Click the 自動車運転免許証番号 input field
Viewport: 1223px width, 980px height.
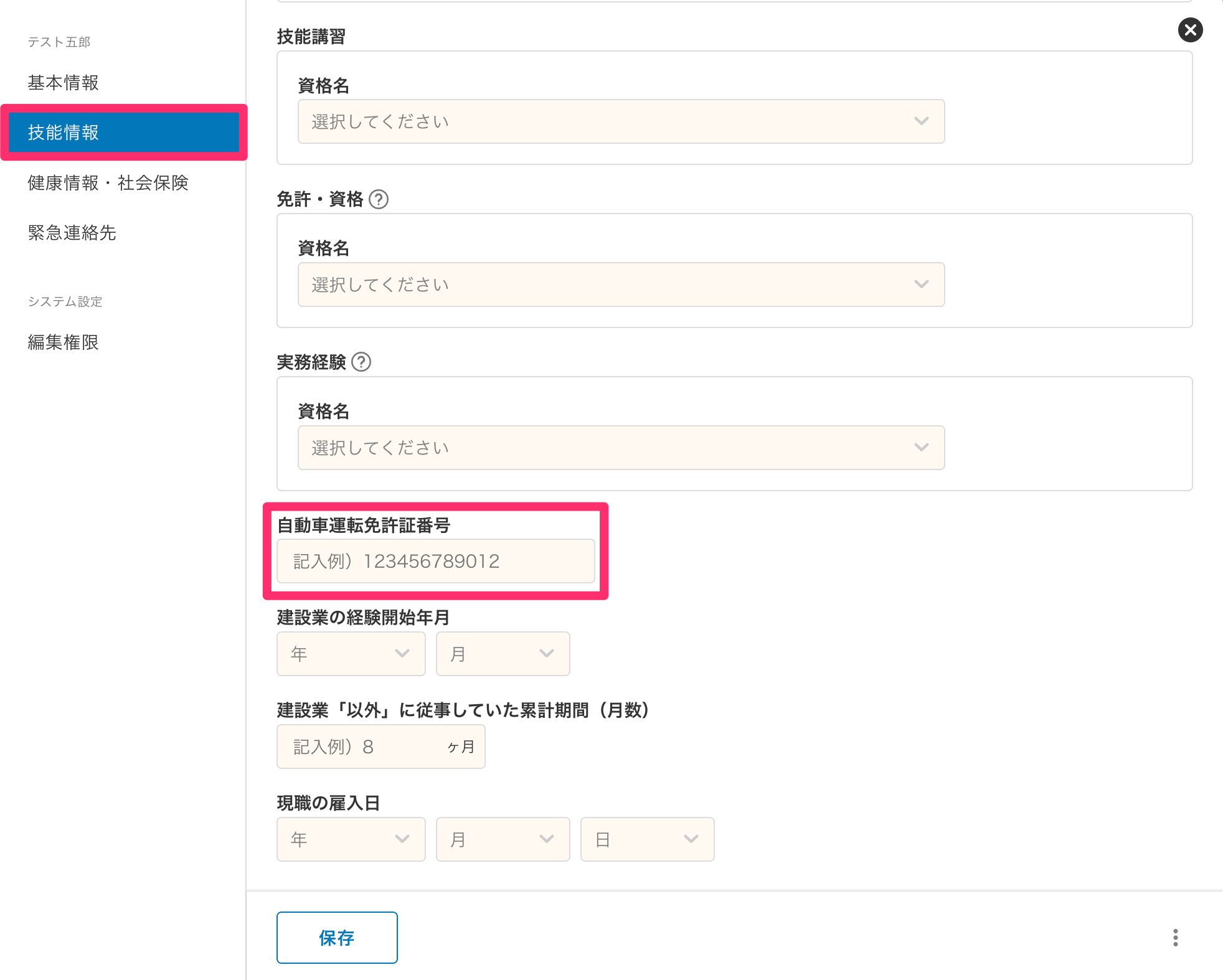(435, 560)
